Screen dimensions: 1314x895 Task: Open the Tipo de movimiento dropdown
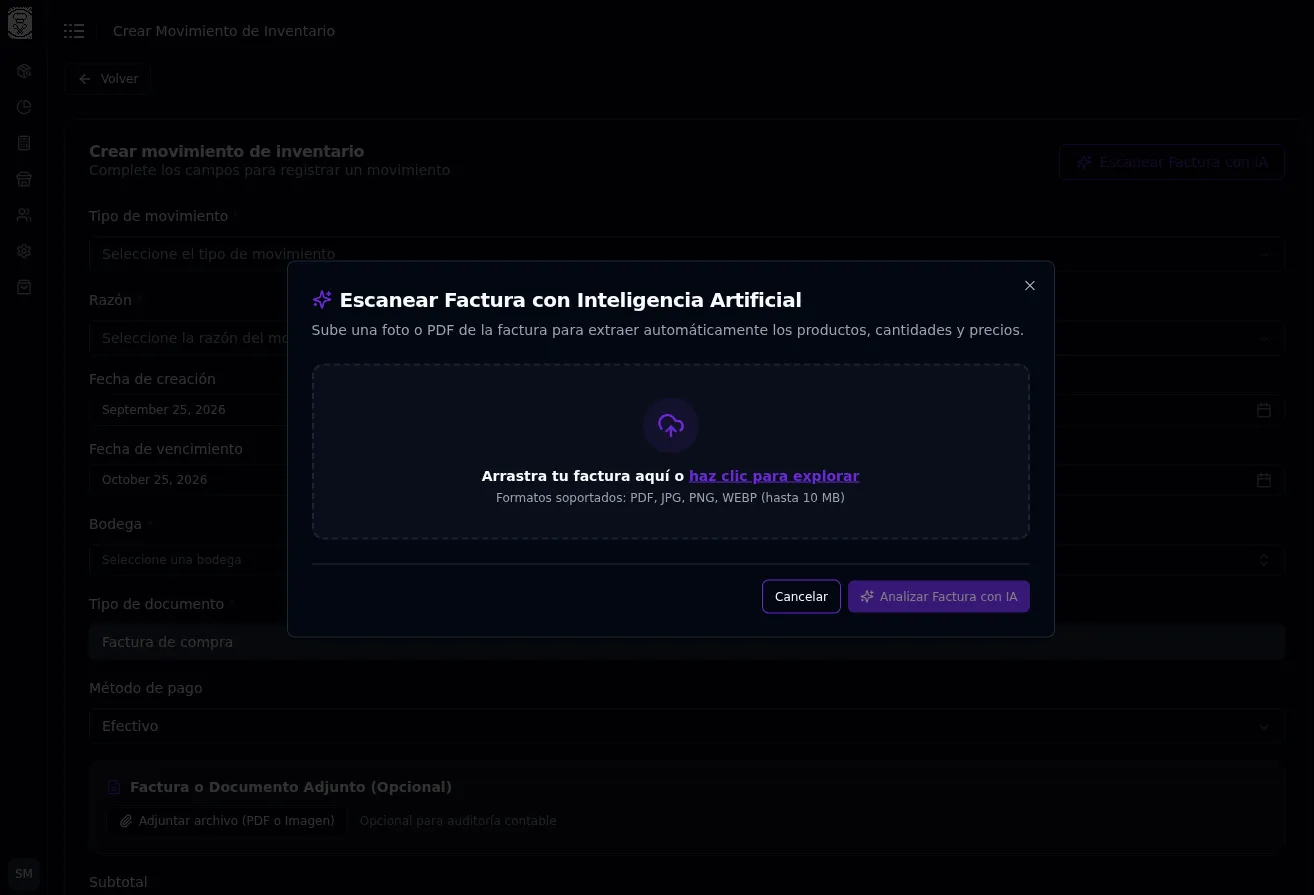click(687, 254)
